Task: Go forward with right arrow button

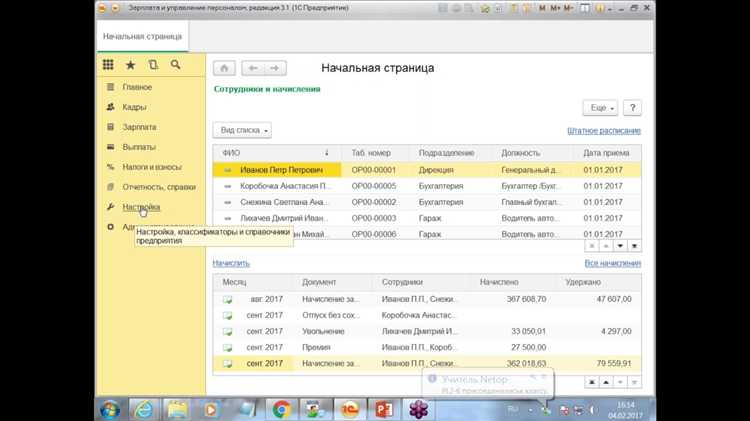Action: (275, 68)
